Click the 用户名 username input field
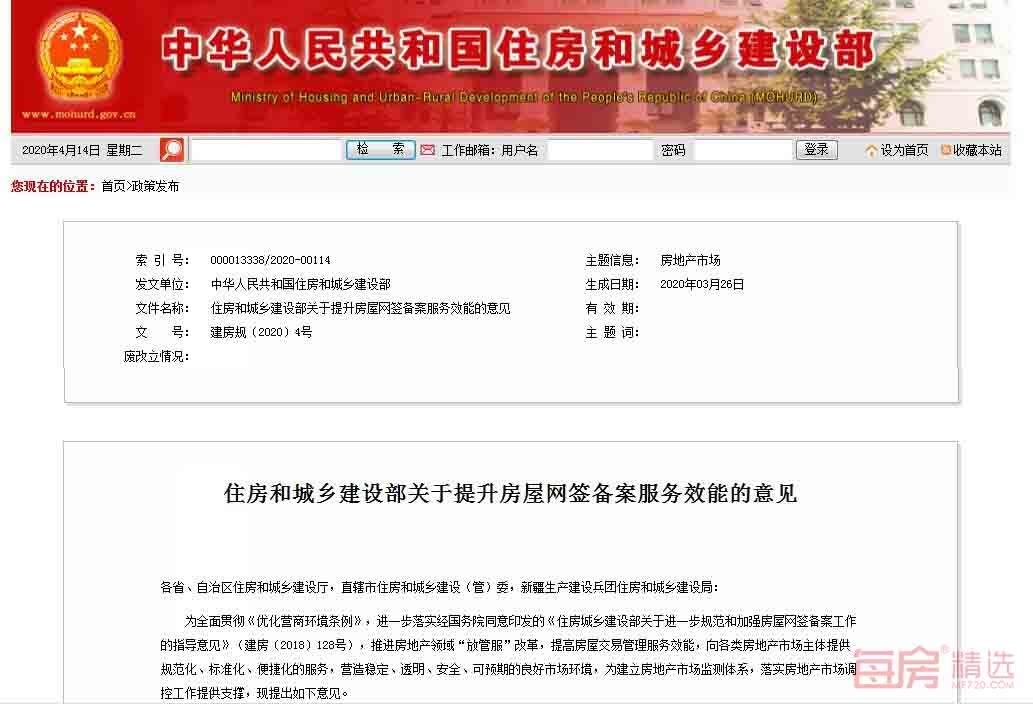This screenshot has height=704, width=1033. pos(600,150)
